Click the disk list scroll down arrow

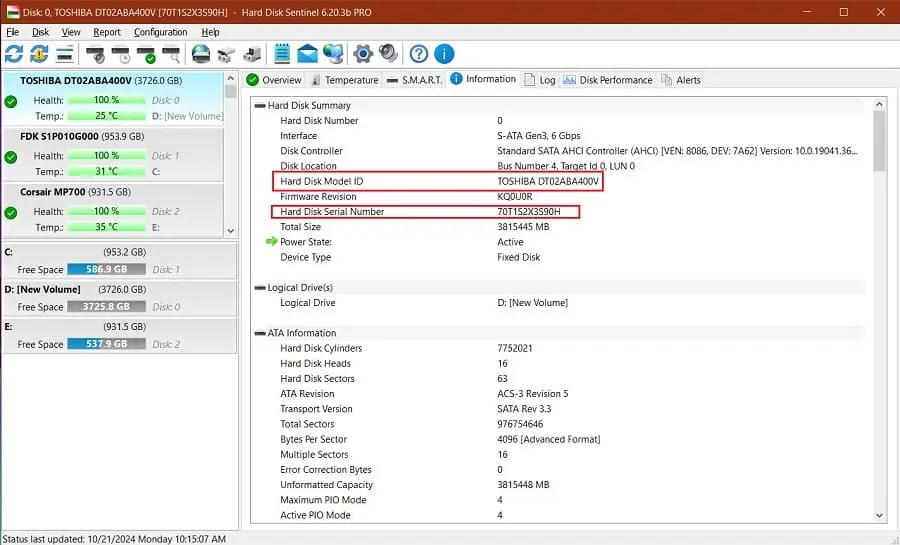point(231,231)
